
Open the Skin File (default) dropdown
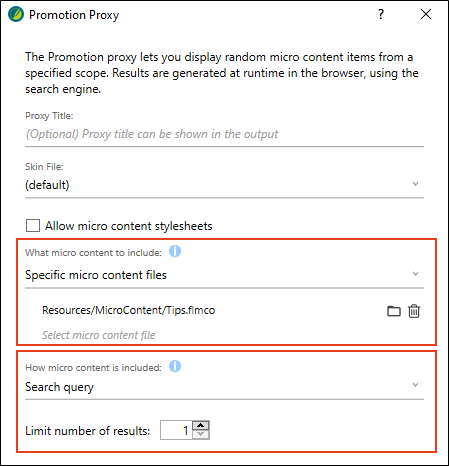[x=224, y=185]
